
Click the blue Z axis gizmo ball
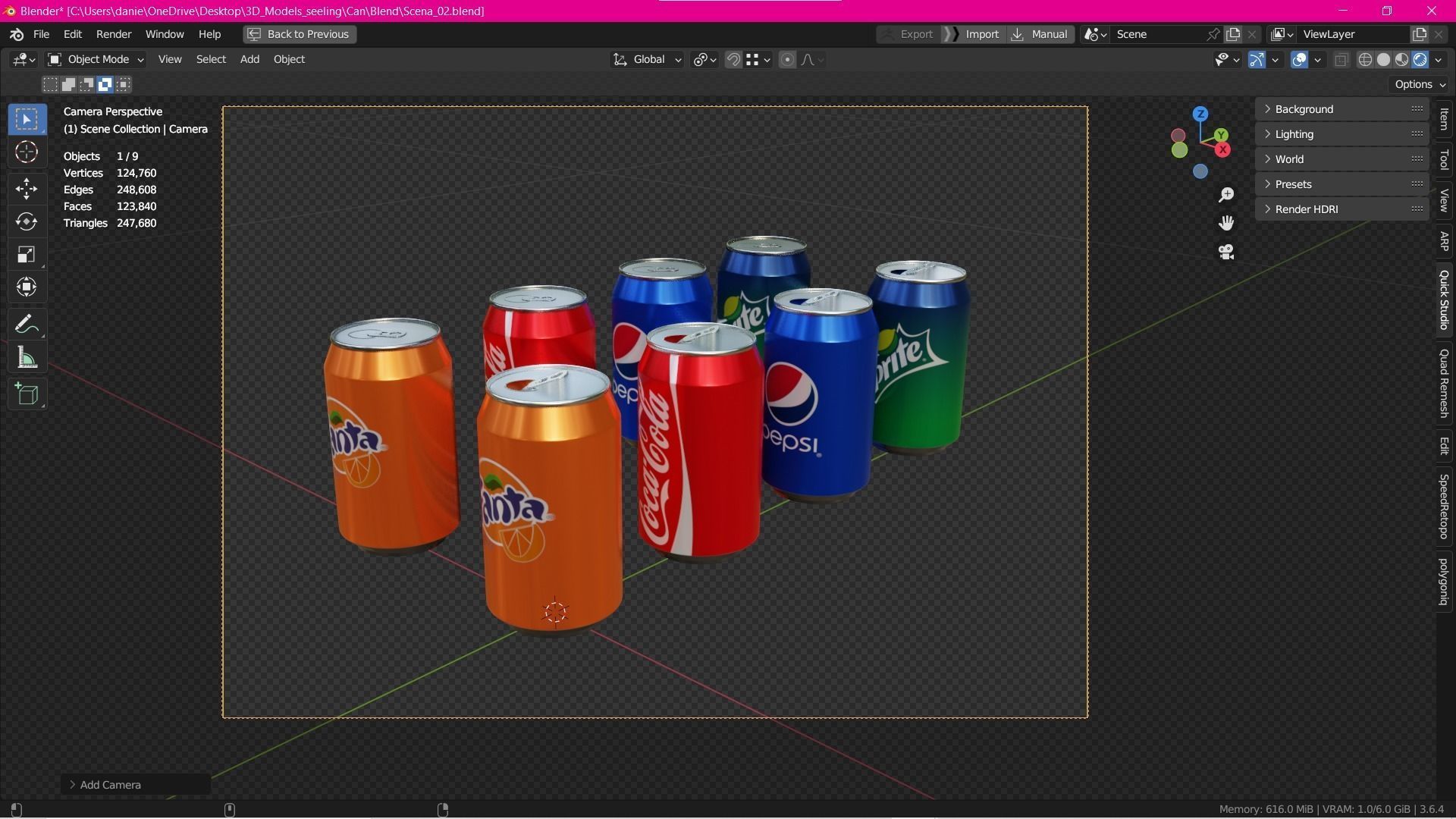[1200, 114]
